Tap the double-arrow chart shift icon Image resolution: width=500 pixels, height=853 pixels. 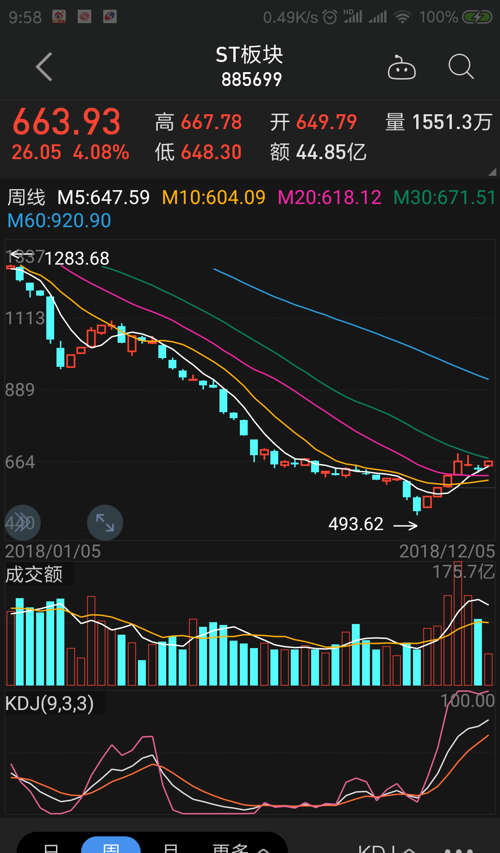[x=22, y=523]
